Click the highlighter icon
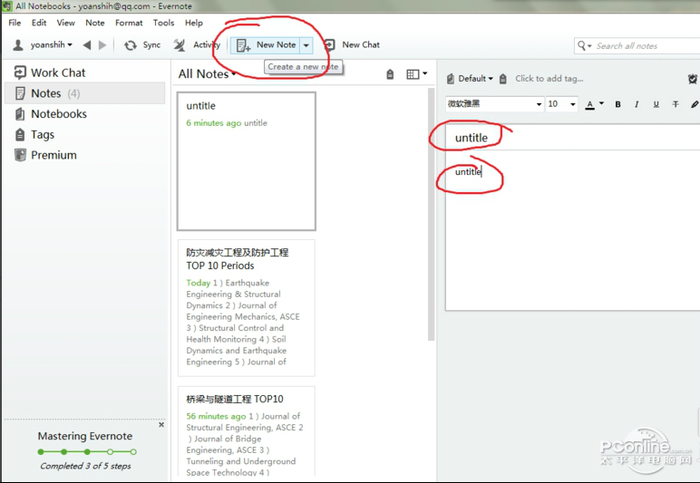Screen dimensions: 700x483 (694, 104)
